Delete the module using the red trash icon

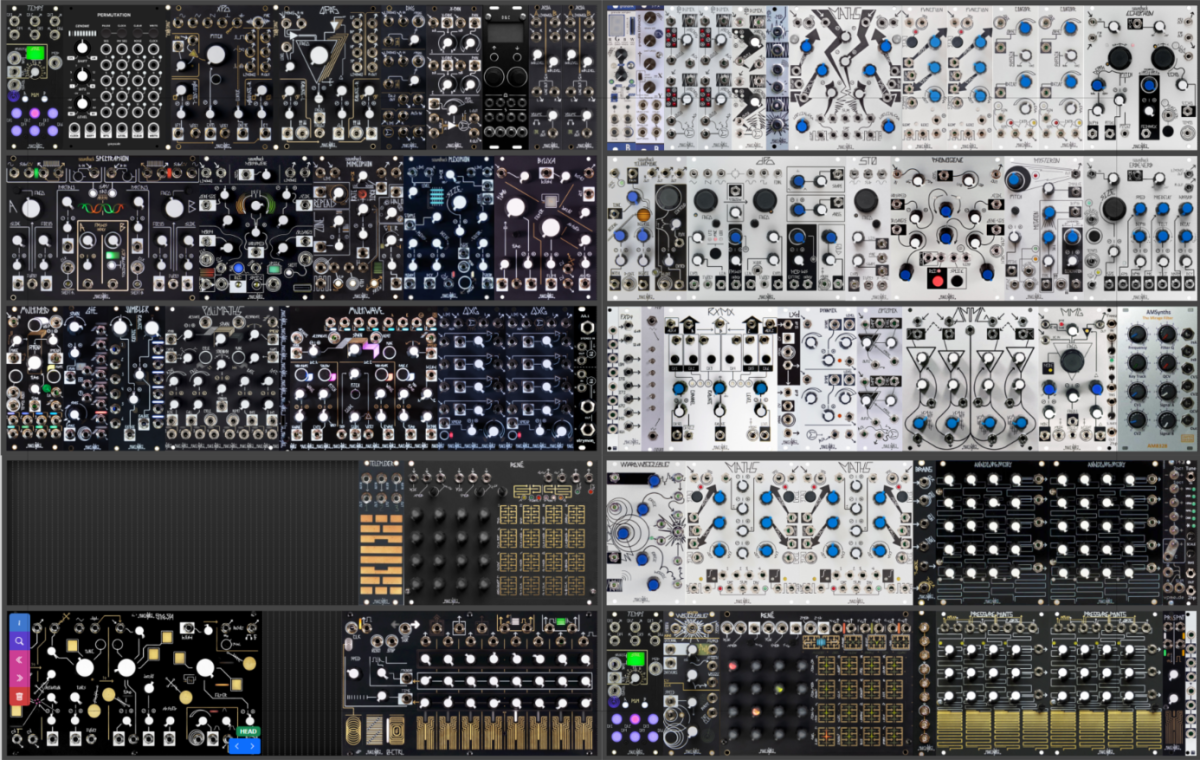(x=18, y=696)
